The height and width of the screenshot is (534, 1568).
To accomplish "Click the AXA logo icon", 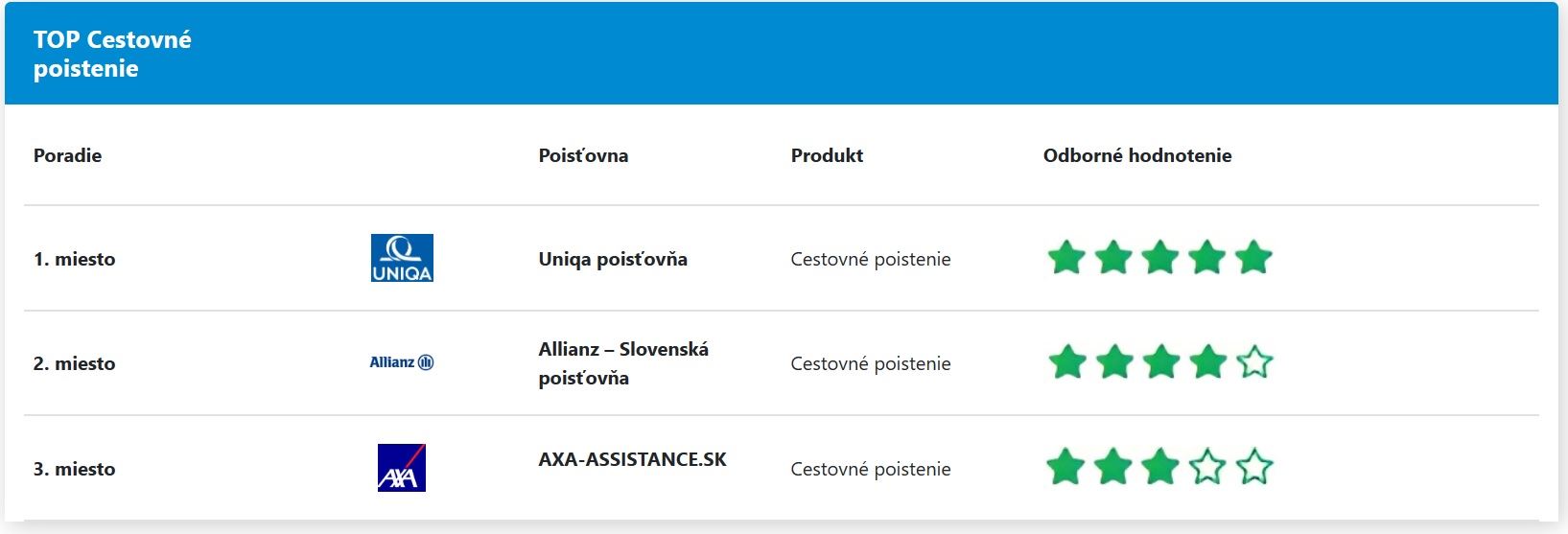I will pos(402,468).
